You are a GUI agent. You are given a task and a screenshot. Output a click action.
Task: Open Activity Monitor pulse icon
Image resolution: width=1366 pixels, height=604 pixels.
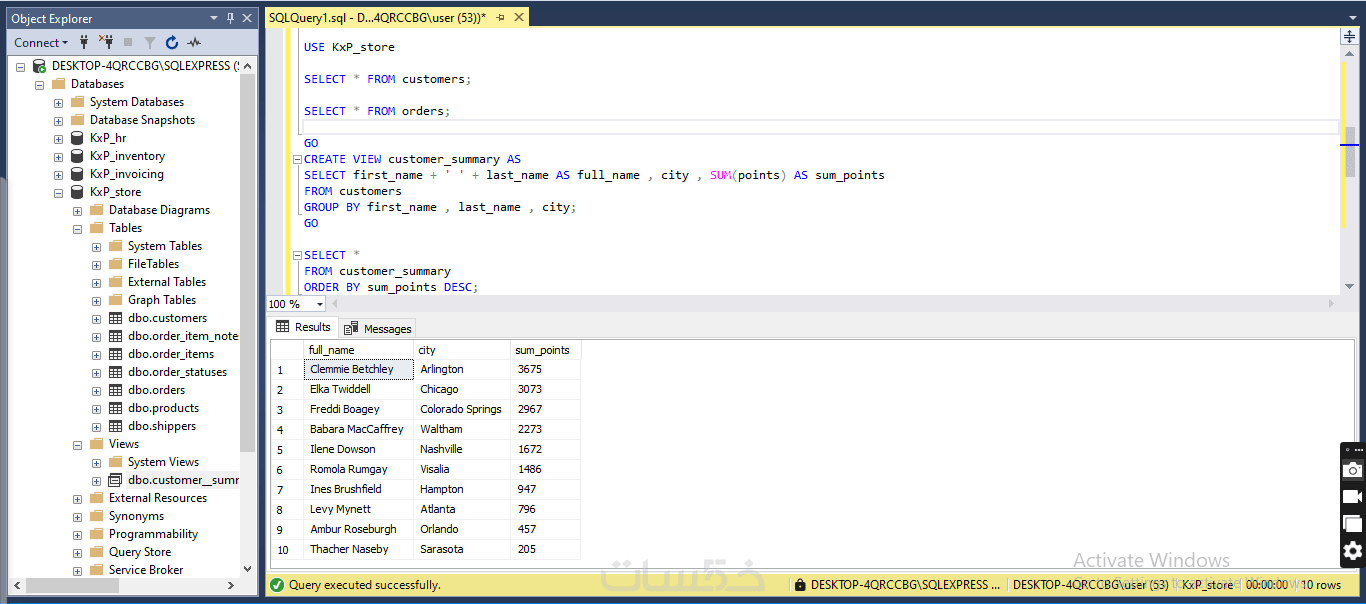pyautogui.click(x=194, y=42)
